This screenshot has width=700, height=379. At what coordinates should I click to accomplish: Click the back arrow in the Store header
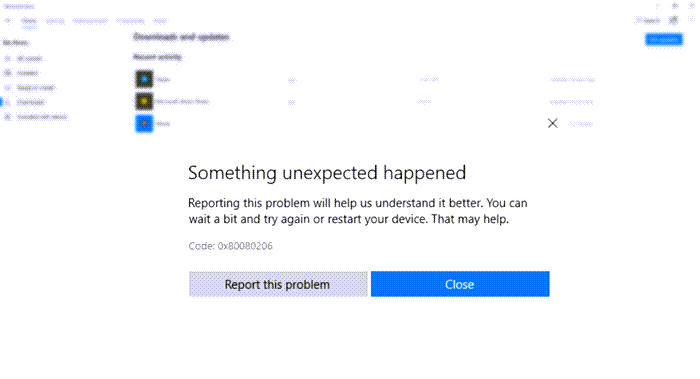point(8,21)
